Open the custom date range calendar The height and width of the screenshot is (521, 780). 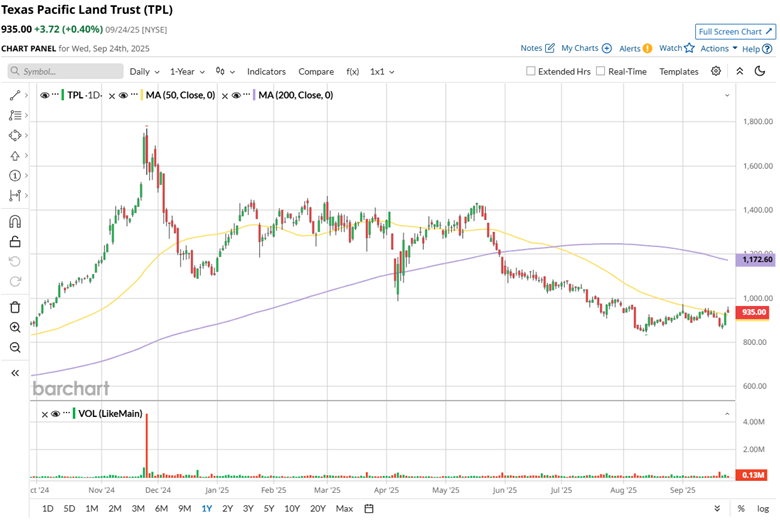[369, 509]
